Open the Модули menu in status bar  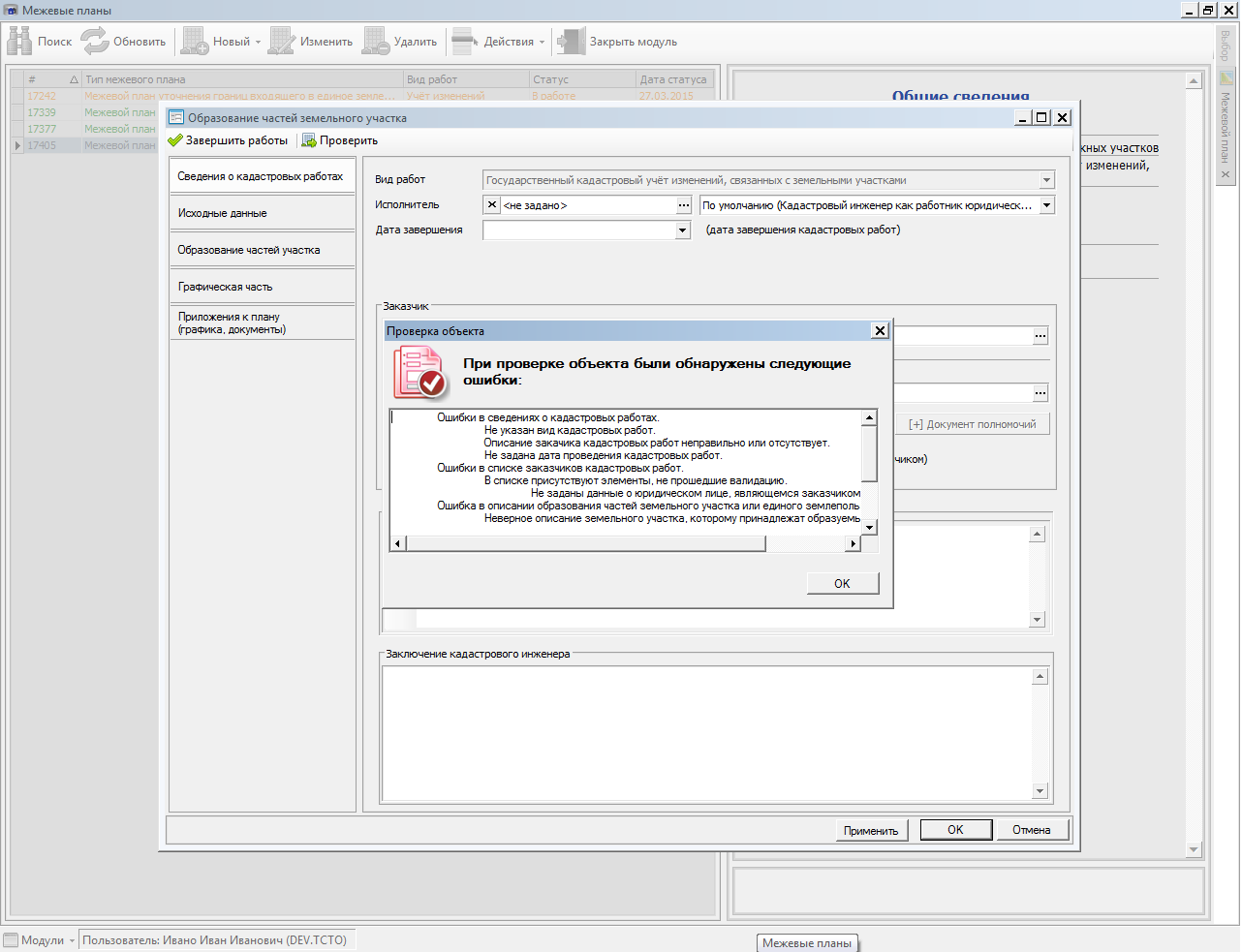[41, 940]
